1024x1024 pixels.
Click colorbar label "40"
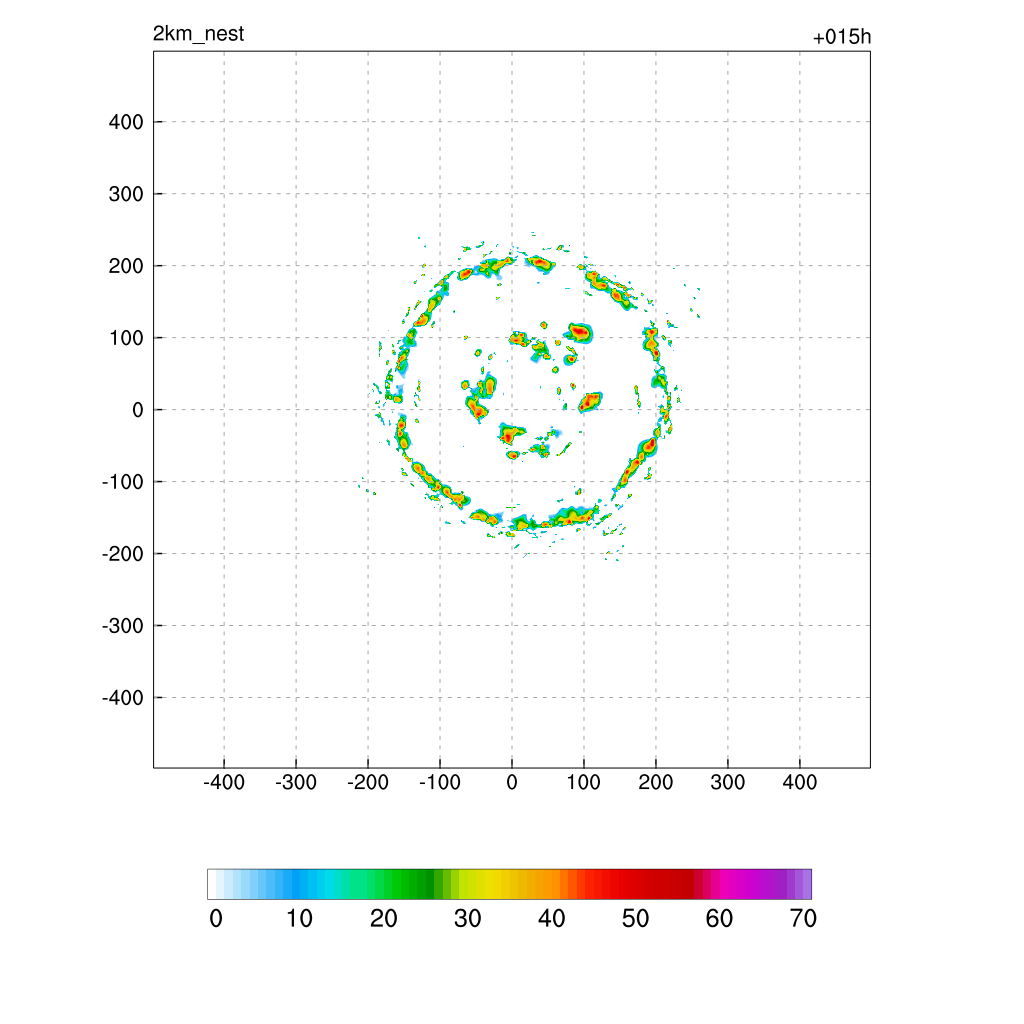coord(552,919)
